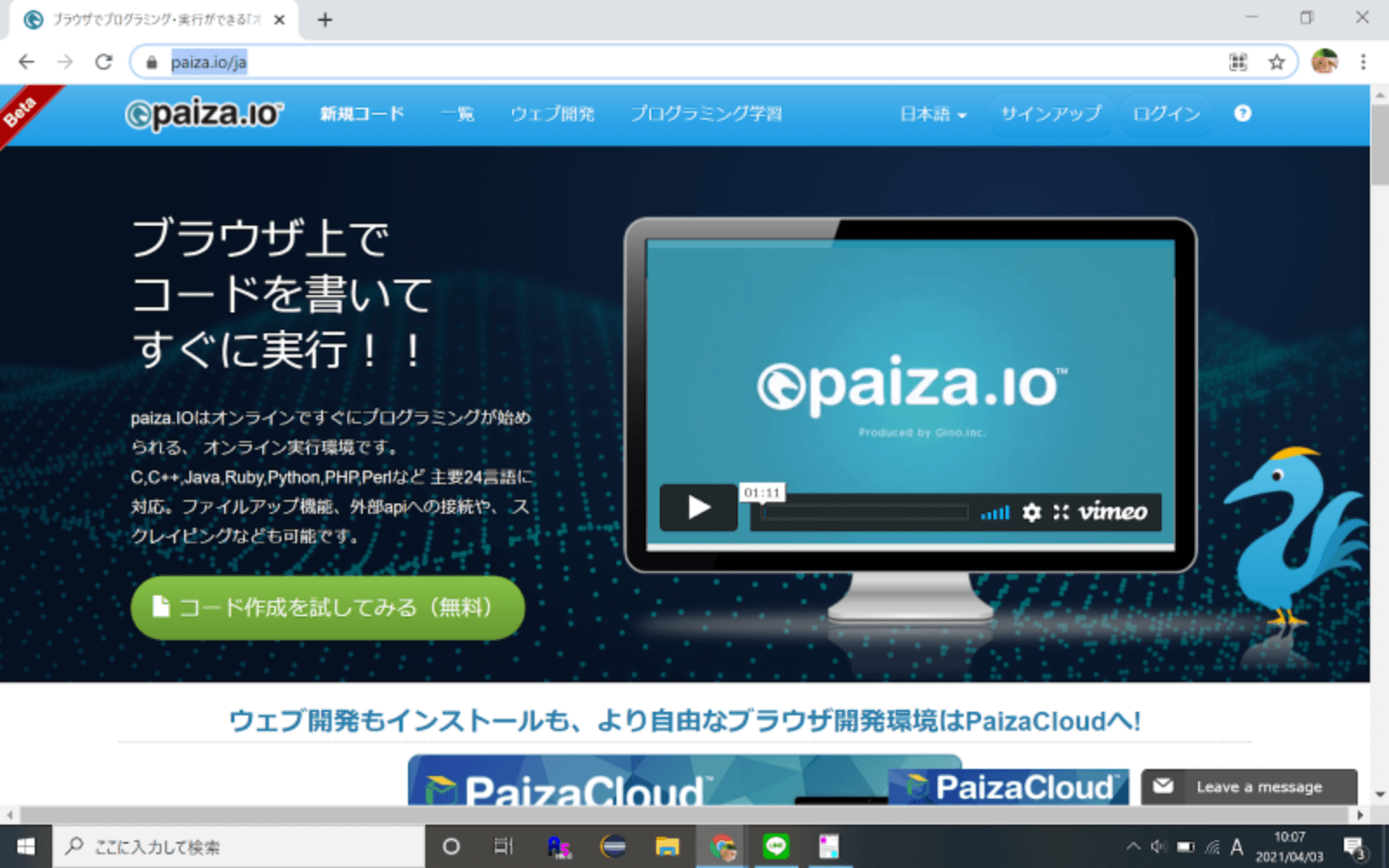Click the Leave a message envelope icon
This screenshot has width=1389, height=868.
click(x=1163, y=786)
